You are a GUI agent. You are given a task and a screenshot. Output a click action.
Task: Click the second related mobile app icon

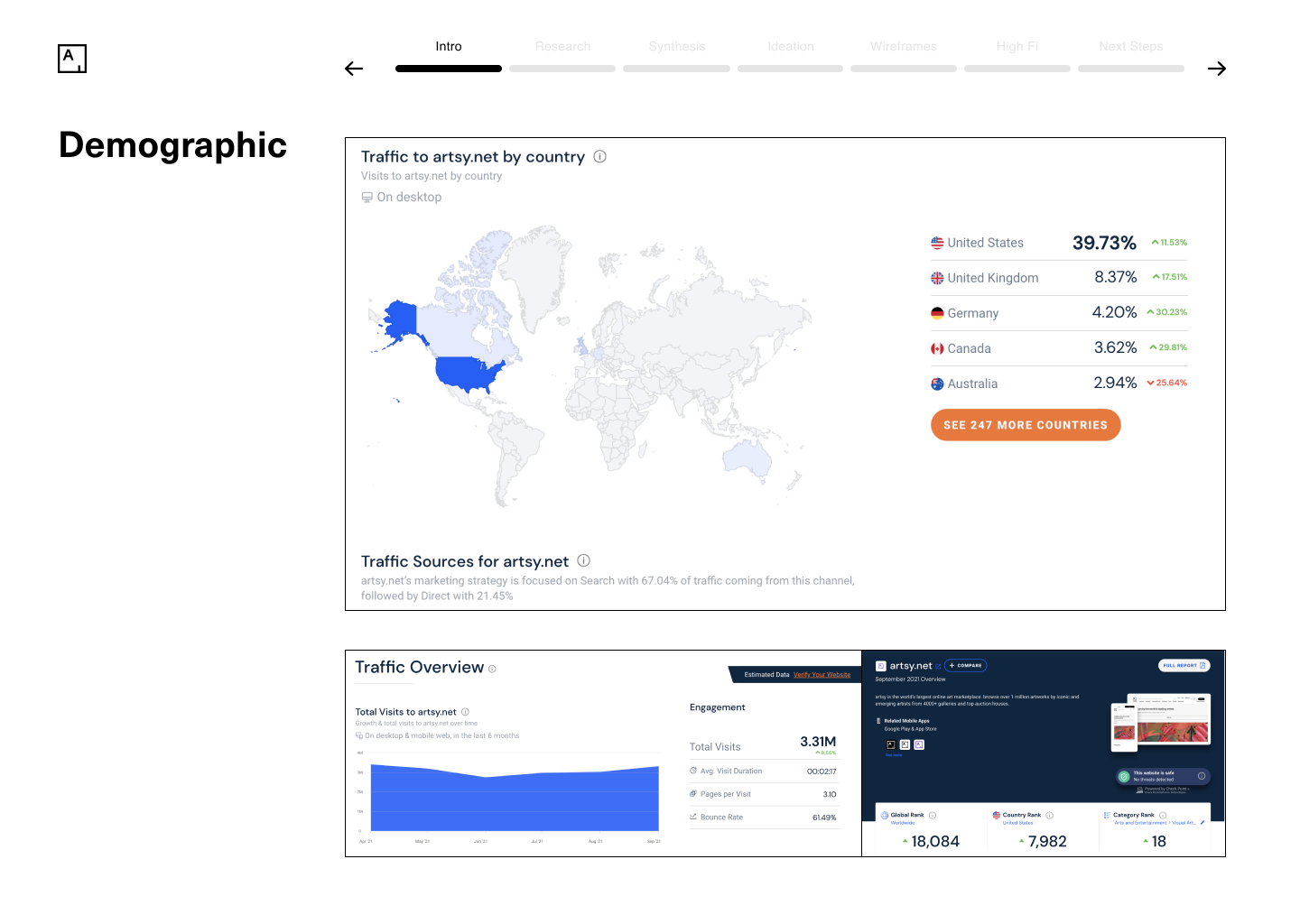905,744
